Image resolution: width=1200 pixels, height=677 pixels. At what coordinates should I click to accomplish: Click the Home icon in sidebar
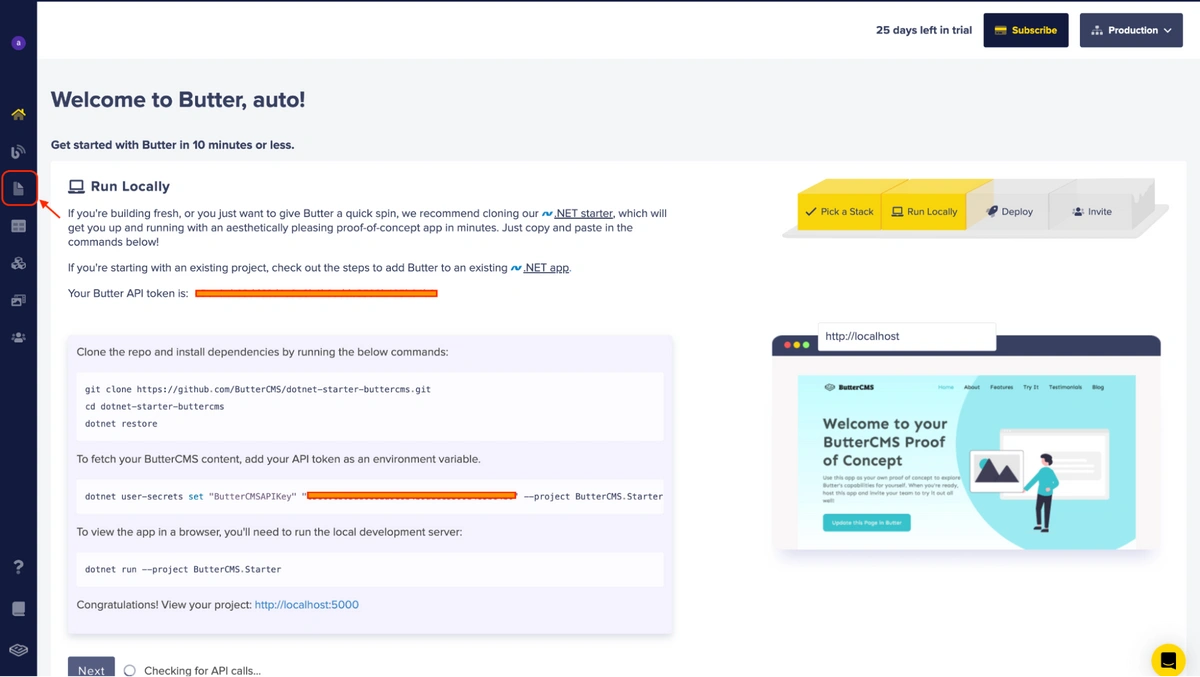coord(18,114)
